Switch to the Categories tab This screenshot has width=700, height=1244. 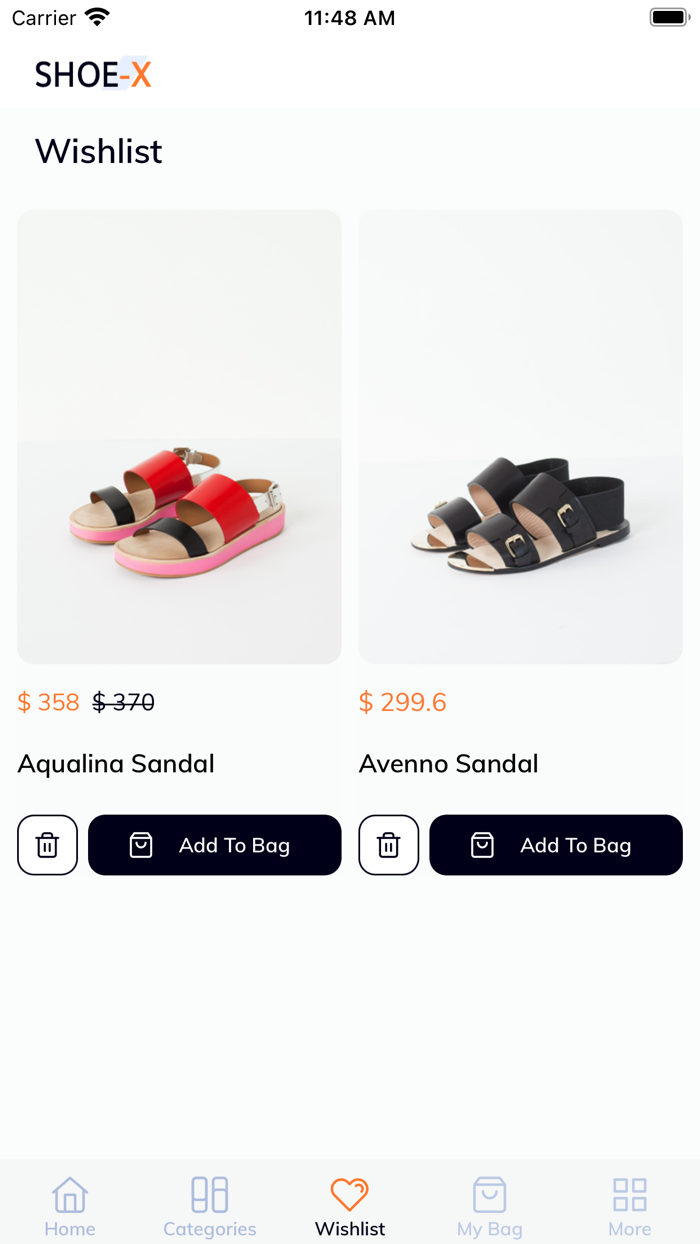(x=209, y=1203)
